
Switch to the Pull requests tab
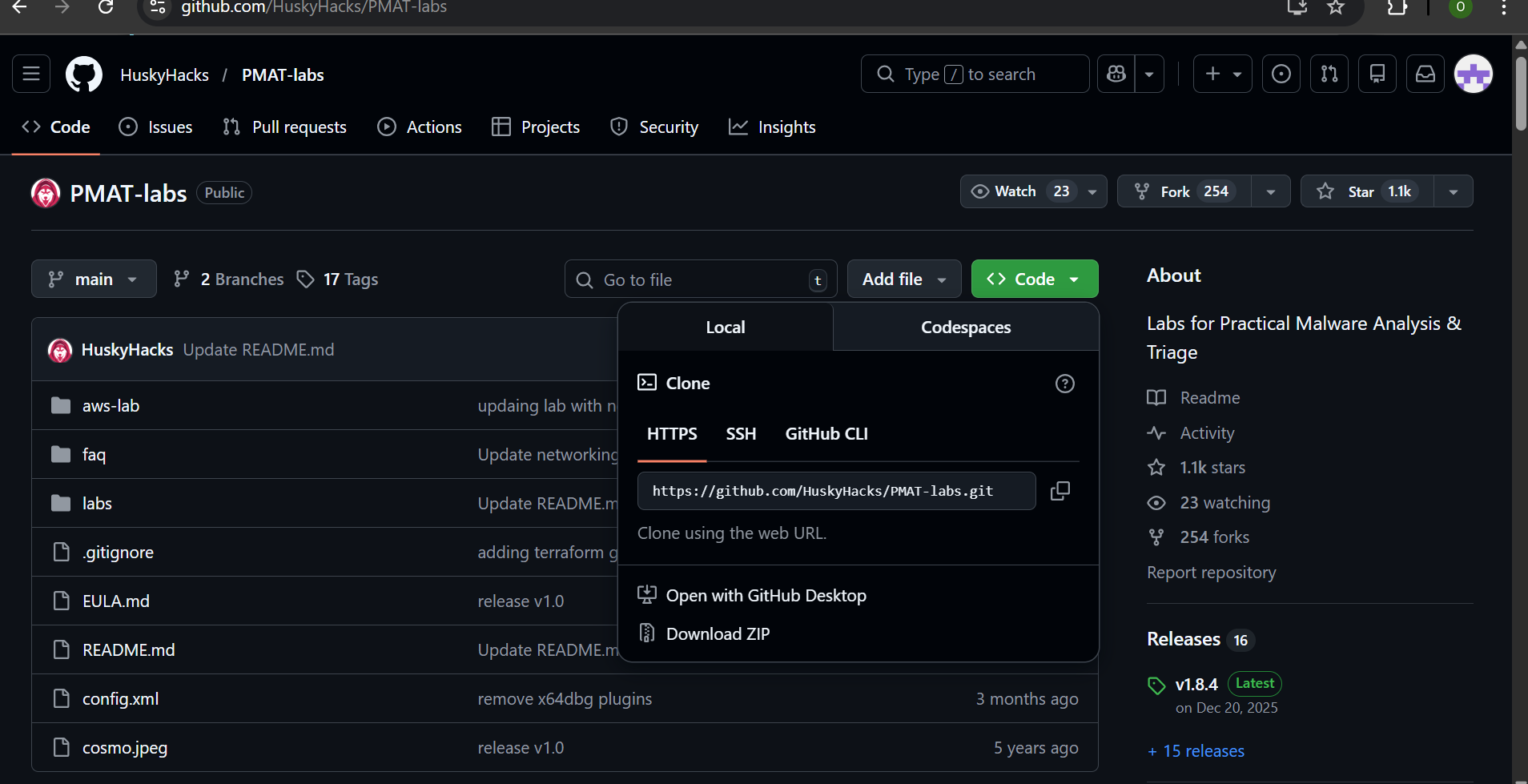pyautogui.click(x=285, y=127)
